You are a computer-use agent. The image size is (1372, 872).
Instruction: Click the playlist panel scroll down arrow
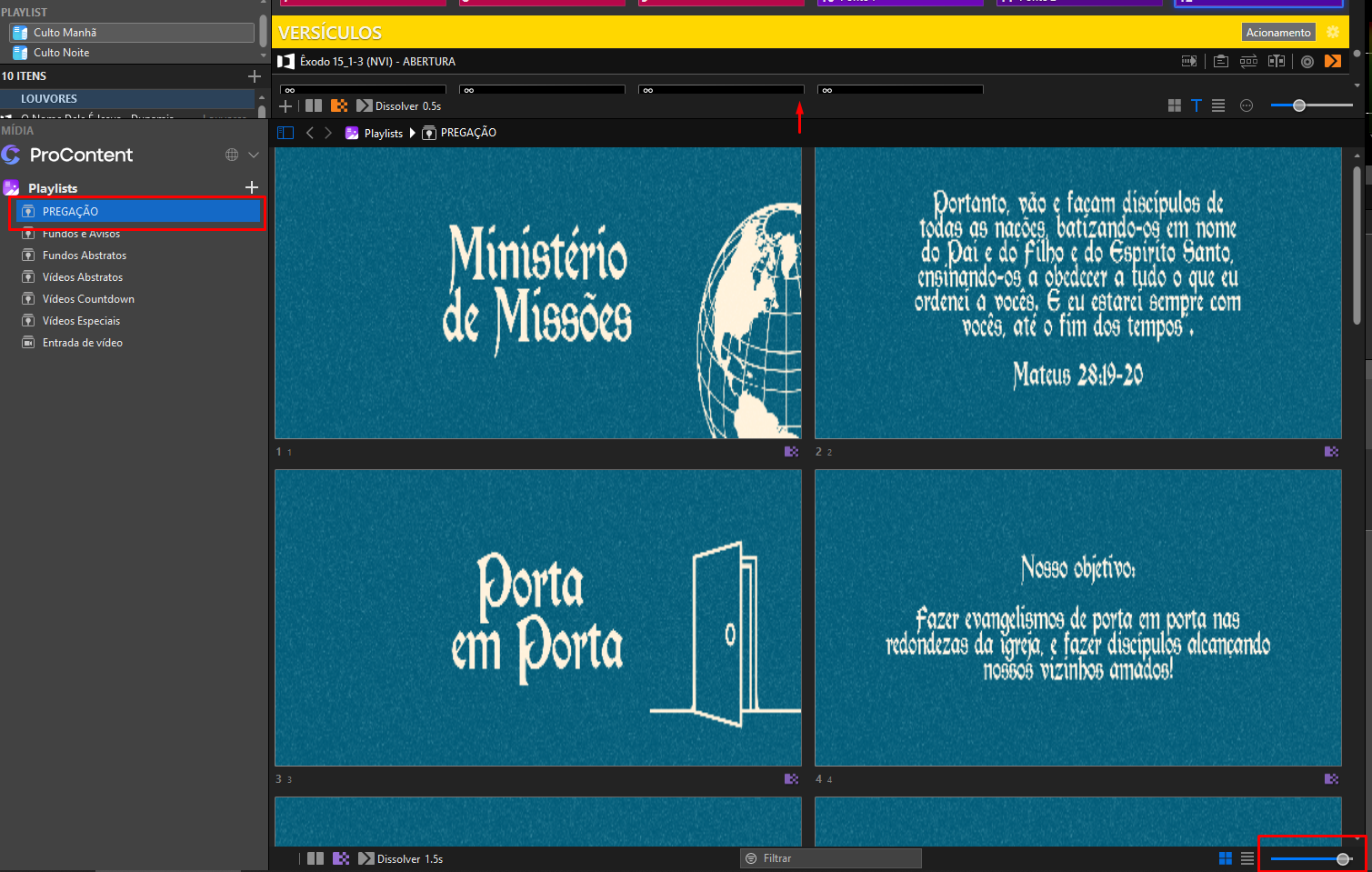(x=264, y=56)
